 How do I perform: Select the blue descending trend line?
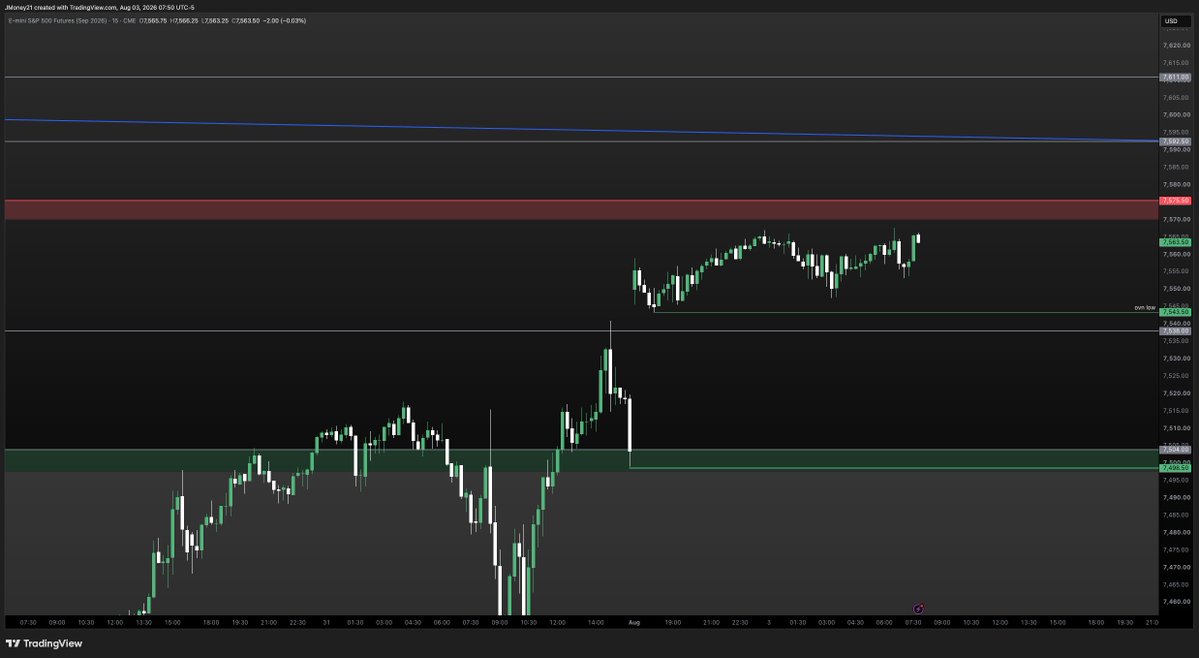click(581, 130)
